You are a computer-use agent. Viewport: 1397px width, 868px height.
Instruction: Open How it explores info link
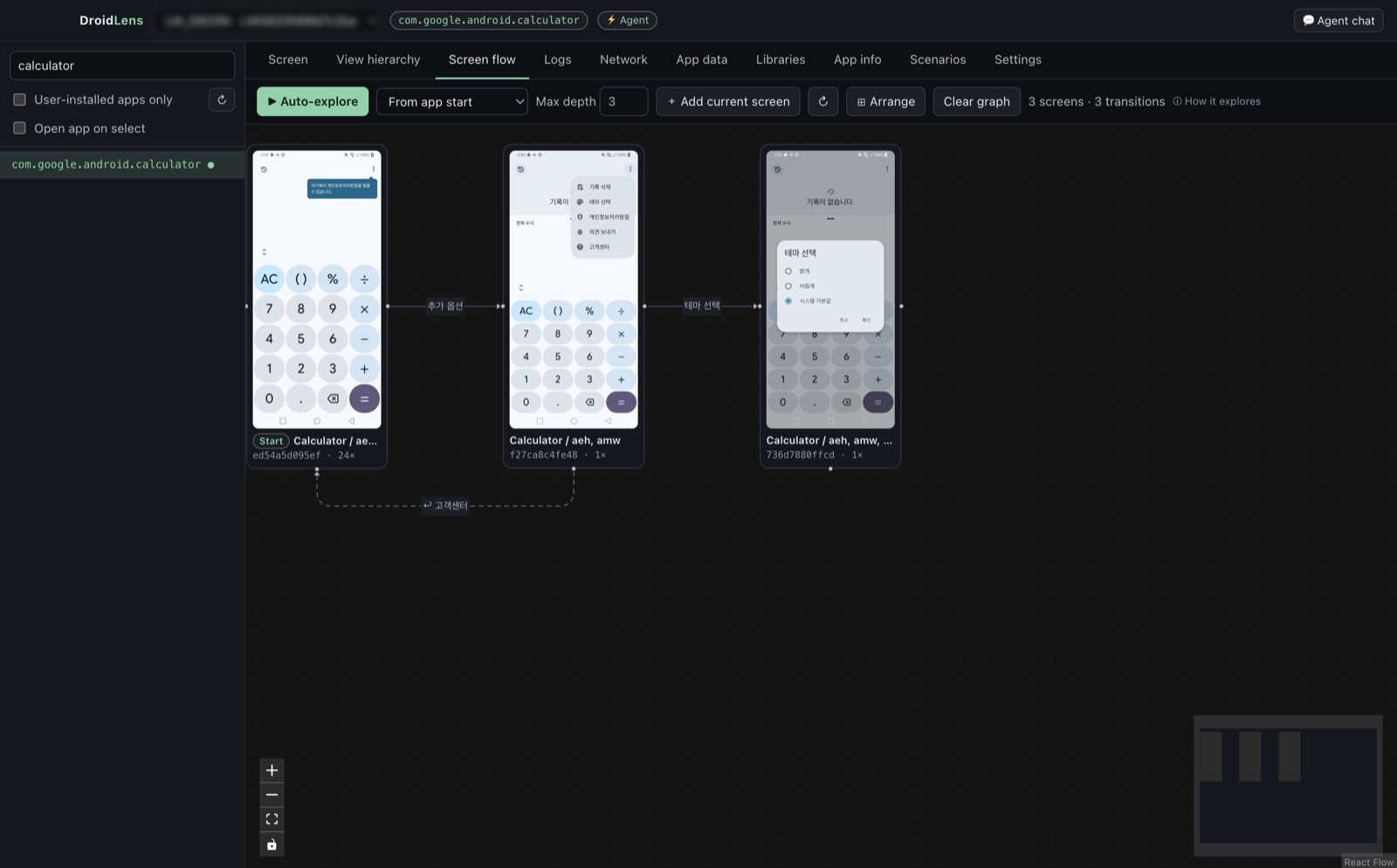(x=1216, y=101)
